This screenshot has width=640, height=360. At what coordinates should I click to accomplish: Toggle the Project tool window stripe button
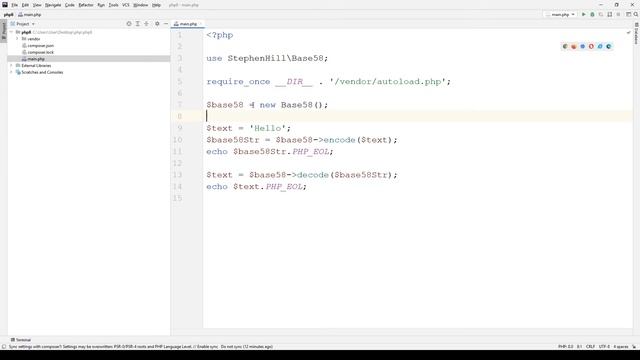point(3,31)
